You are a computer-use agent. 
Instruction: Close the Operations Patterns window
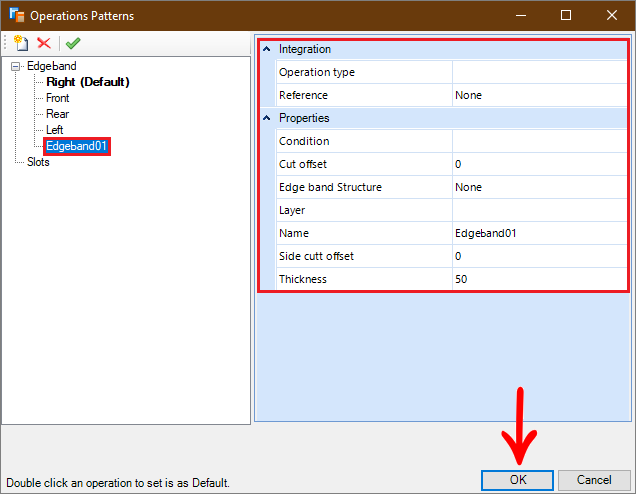point(612,15)
